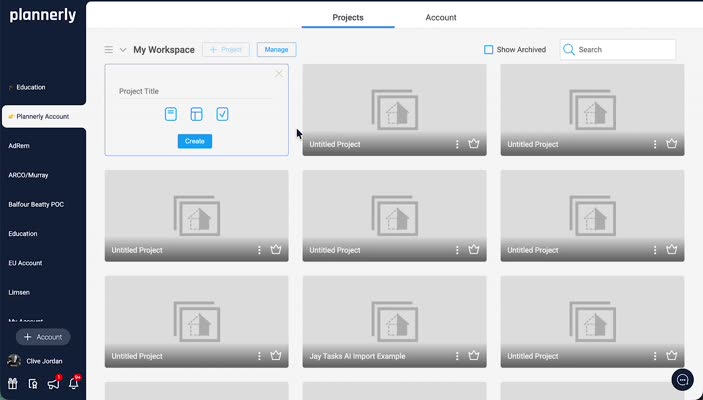The image size is (703, 400).
Task: Switch to the Projects tab
Action: pos(348,17)
